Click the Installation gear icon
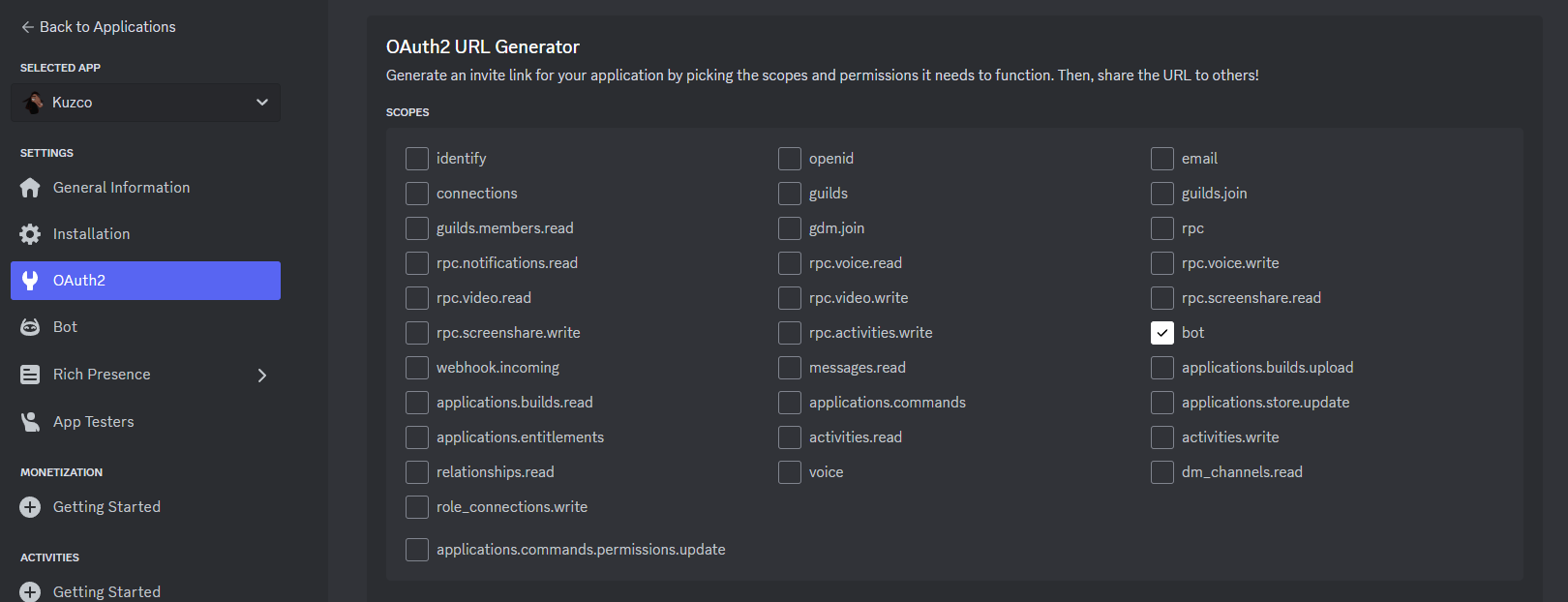Image resolution: width=1568 pixels, height=602 pixels. point(30,234)
